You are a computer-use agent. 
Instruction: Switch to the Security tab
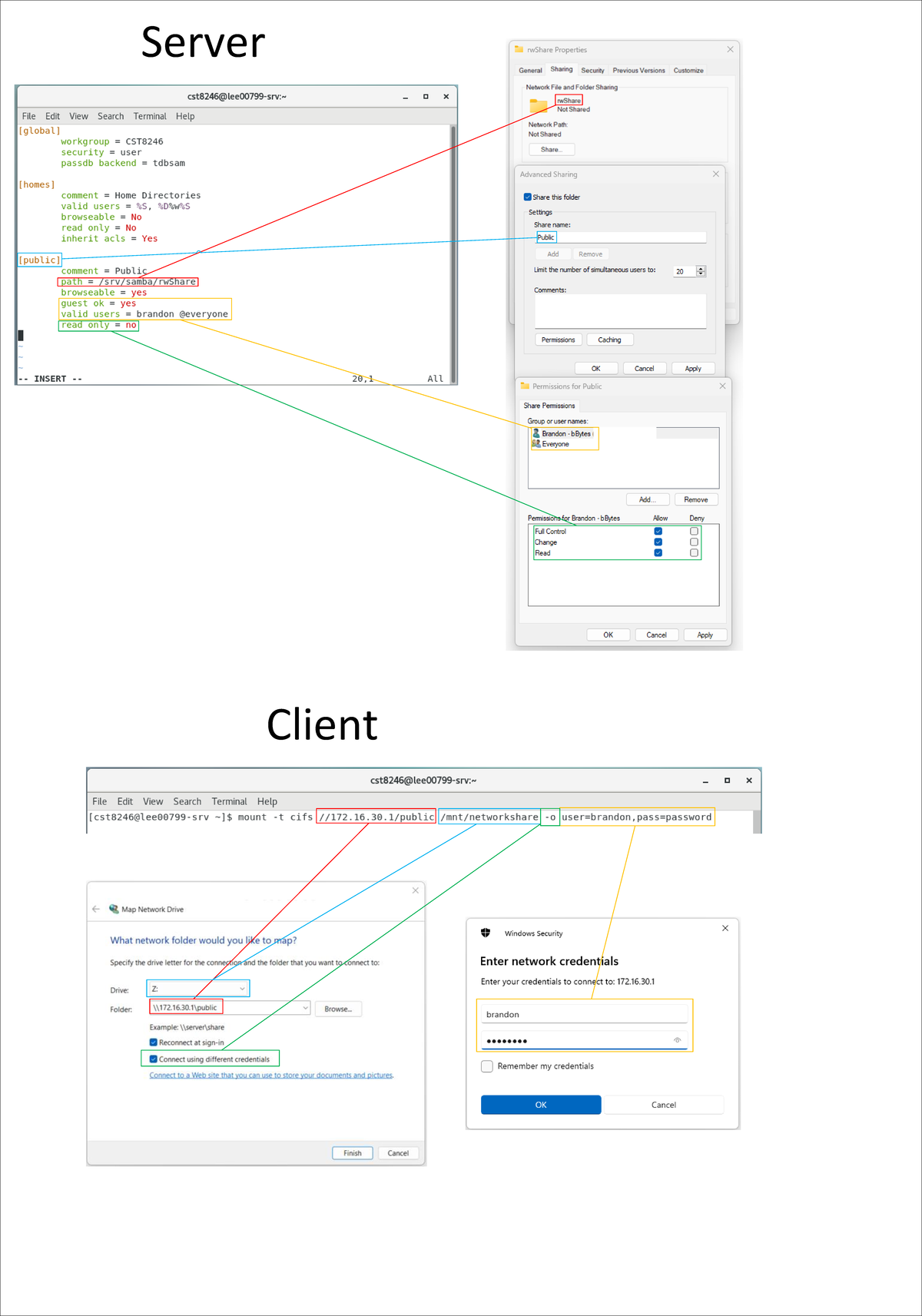(x=592, y=71)
